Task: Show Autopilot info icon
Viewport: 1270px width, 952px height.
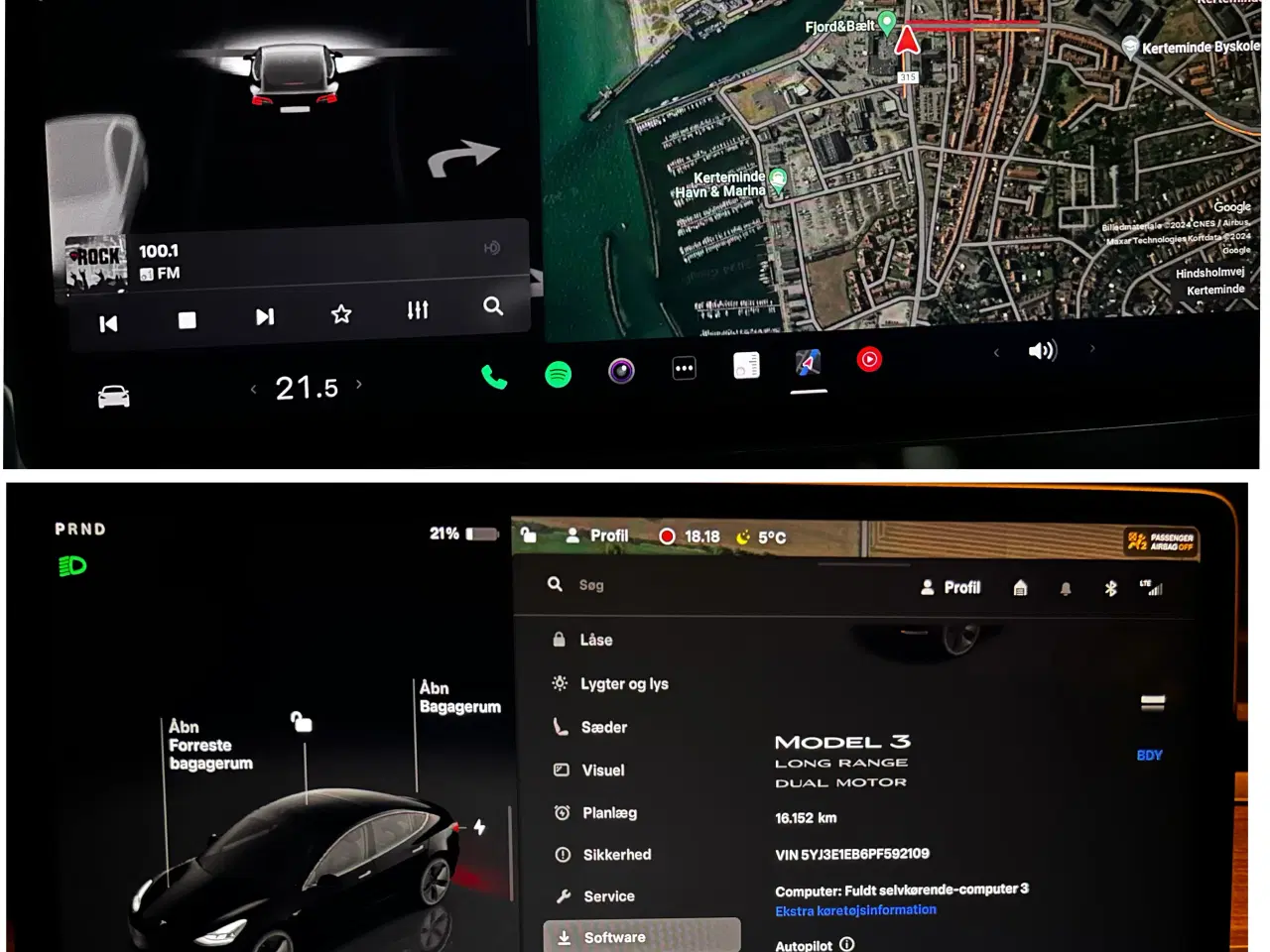Action: point(847,944)
